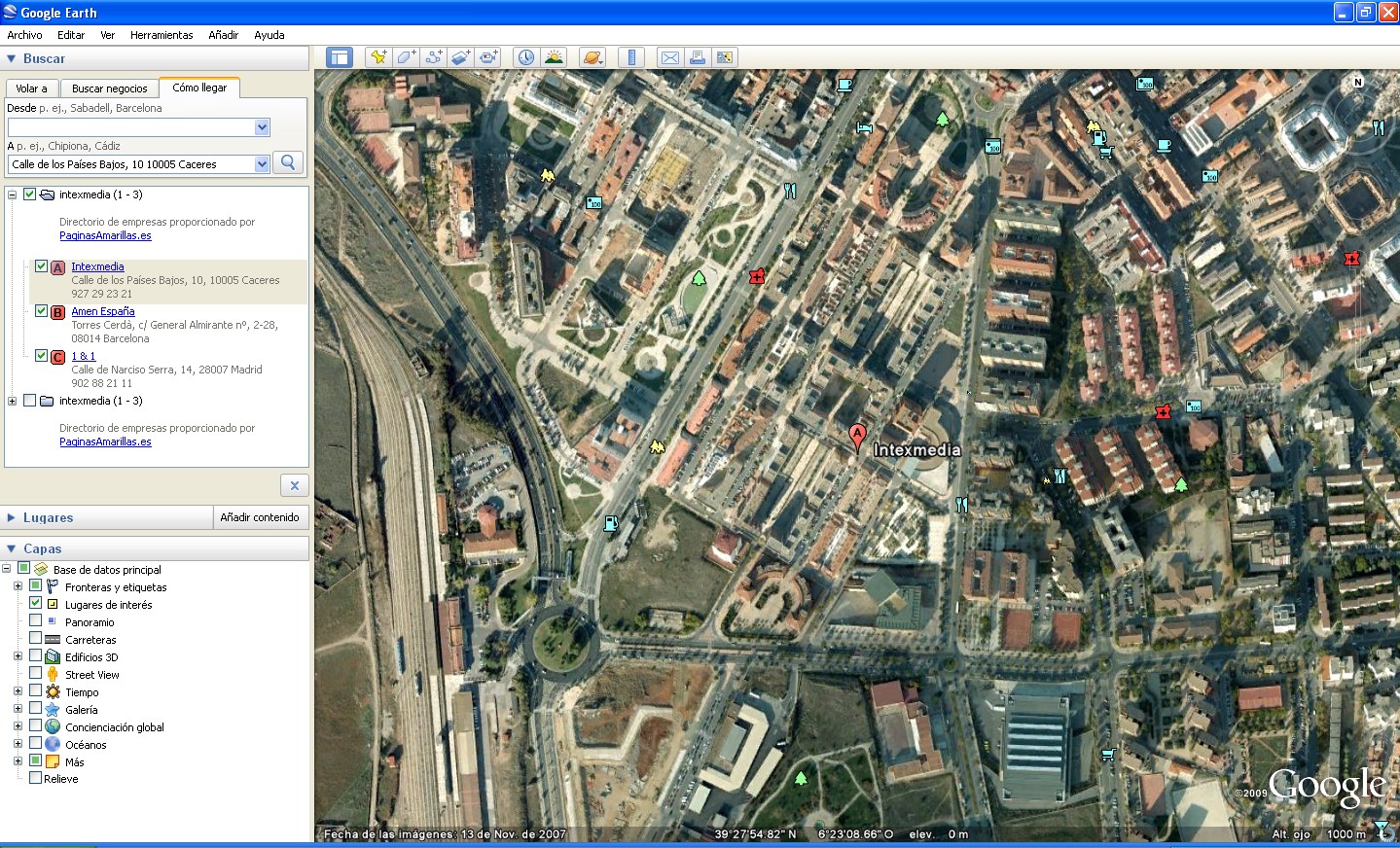Expand the Edificios 3D layer tree
Viewport: 1400px width, 848px height.
pos(18,656)
